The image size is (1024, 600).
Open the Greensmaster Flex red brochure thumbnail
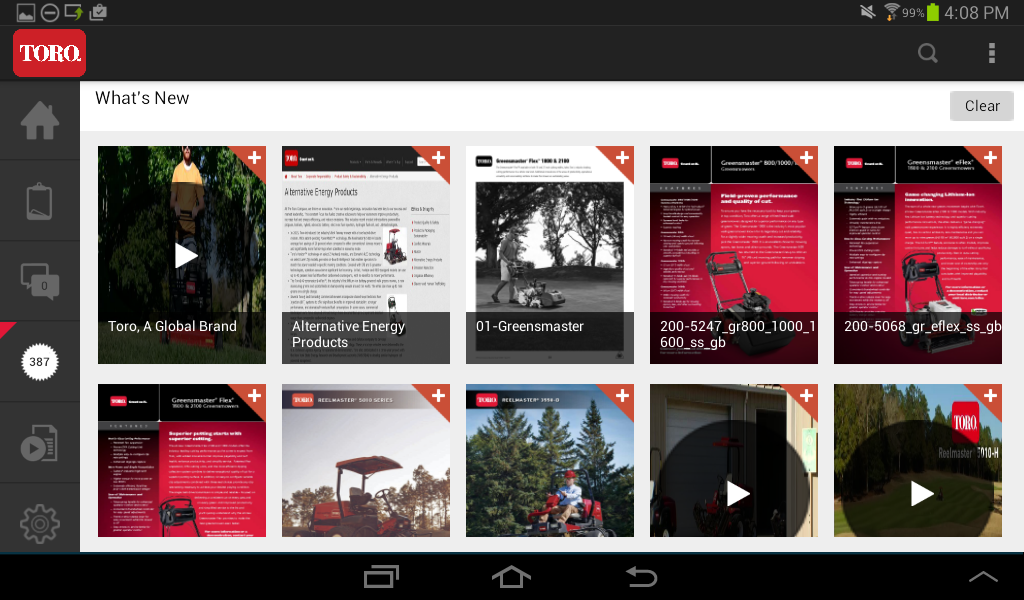click(182, 461)
